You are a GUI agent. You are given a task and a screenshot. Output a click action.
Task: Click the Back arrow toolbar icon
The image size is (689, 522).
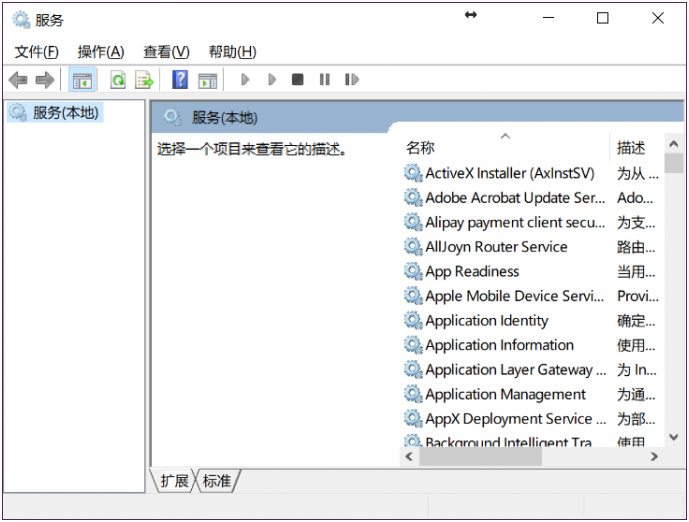[x=18, y=80]
